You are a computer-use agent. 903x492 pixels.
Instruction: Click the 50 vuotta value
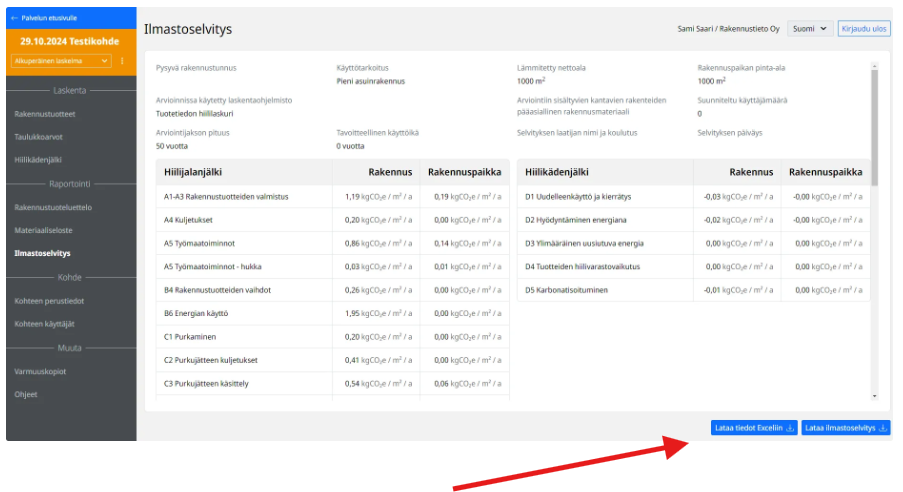point(172,146)
